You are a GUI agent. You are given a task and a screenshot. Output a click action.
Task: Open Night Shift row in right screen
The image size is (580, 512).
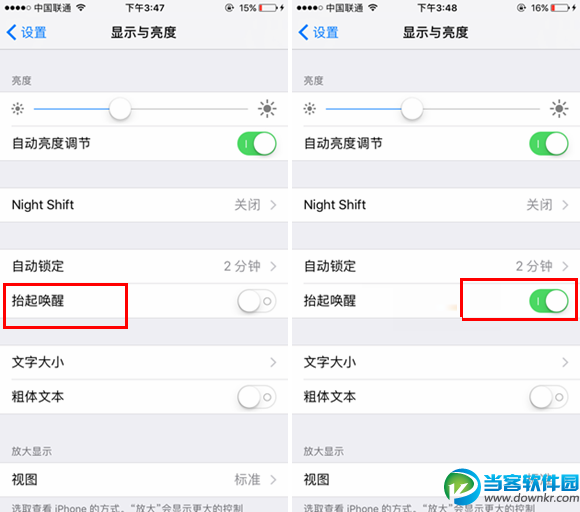tap(436, 205)
